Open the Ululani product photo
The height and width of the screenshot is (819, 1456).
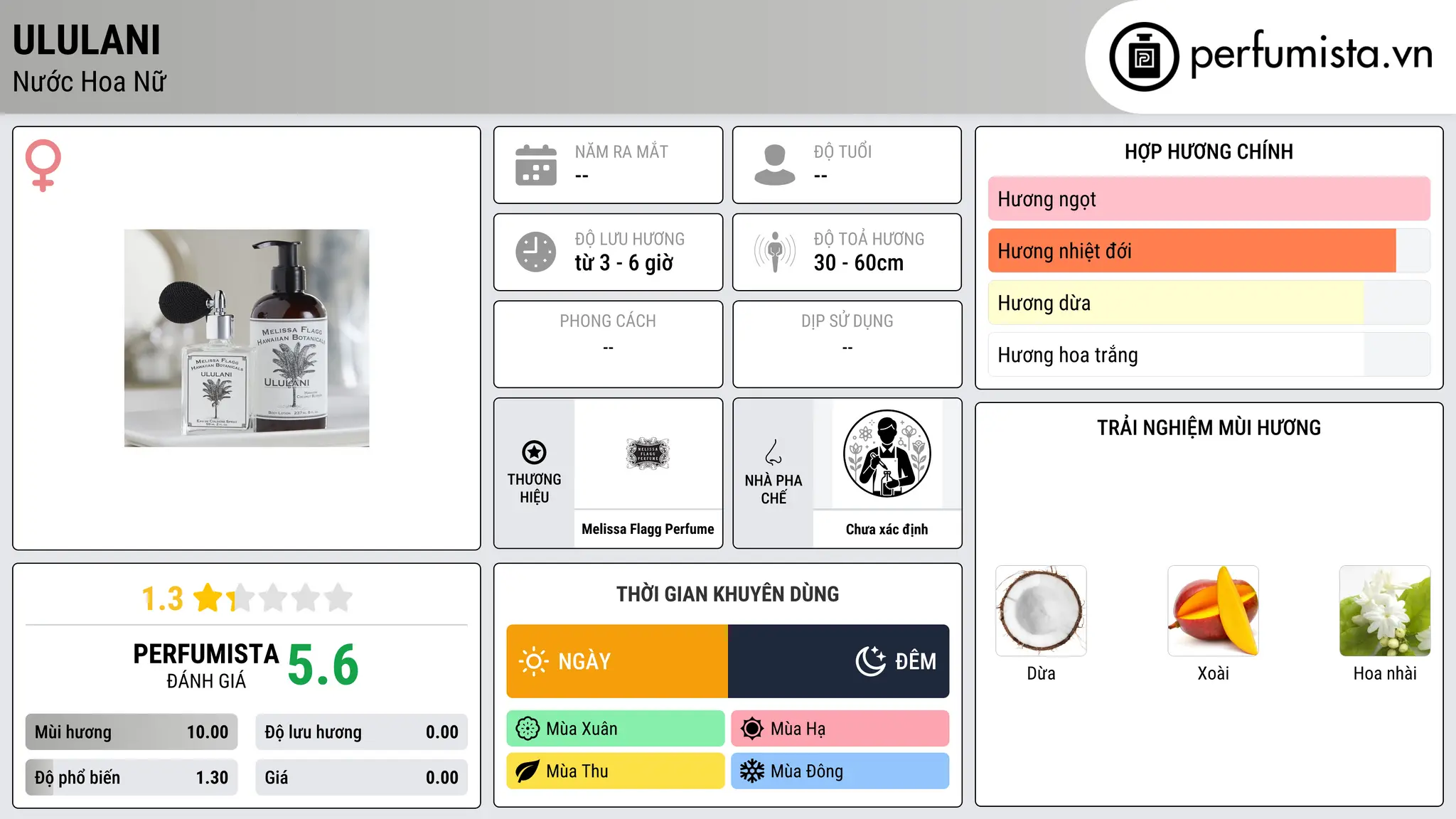(x=247, y=338)
